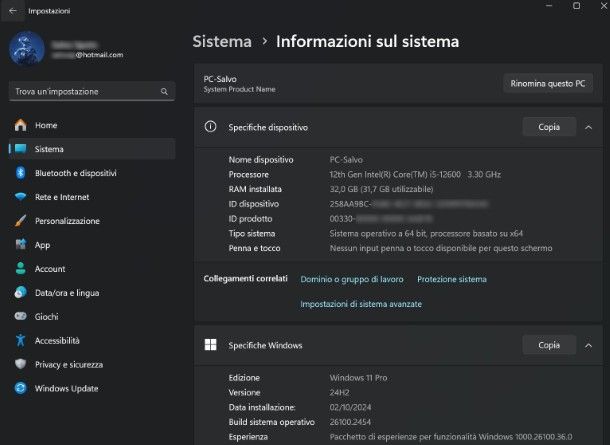
Task: Click the back arrow in title bar
Action: point(12,11)
